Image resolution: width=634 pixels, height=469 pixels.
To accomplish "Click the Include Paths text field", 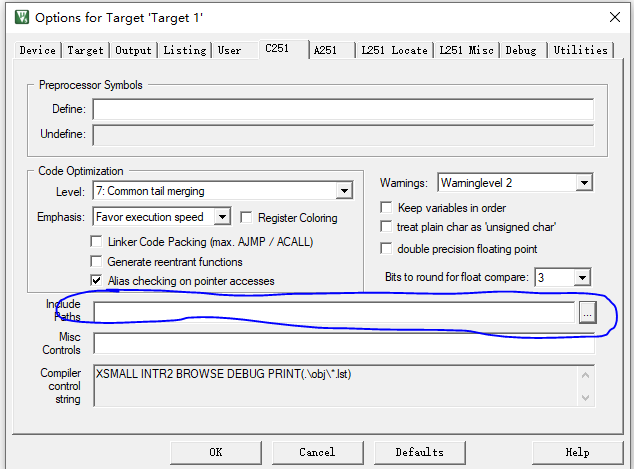I will [x=334, y=313].
